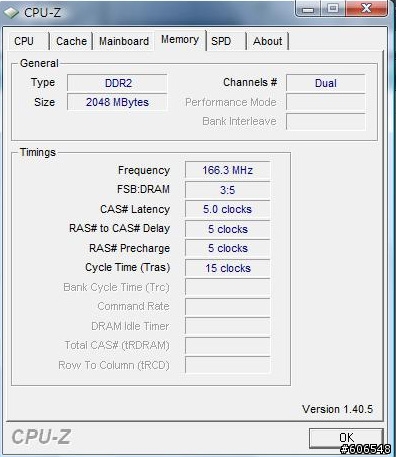This screenshot has width=396, height=457.
Task: Click the empty Bank Cycle Time (Trc) field
Action: pos(228,287)
